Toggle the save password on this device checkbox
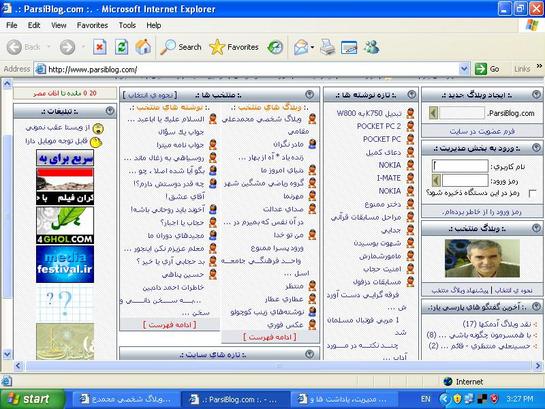This screenshot has height=409, width=545. pyautogui.click(x=532, y=193)
